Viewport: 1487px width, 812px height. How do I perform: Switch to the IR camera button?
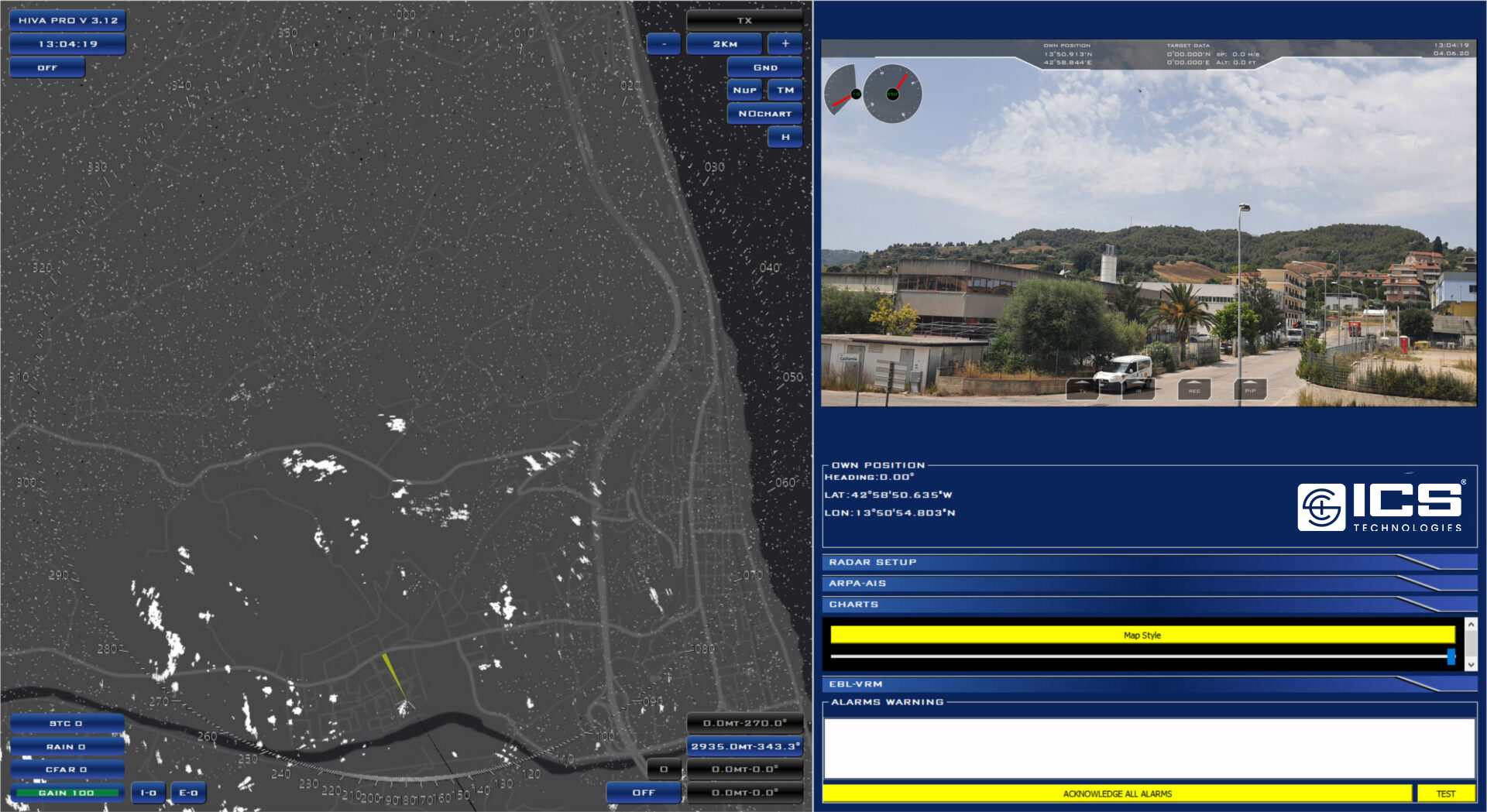1138,389
